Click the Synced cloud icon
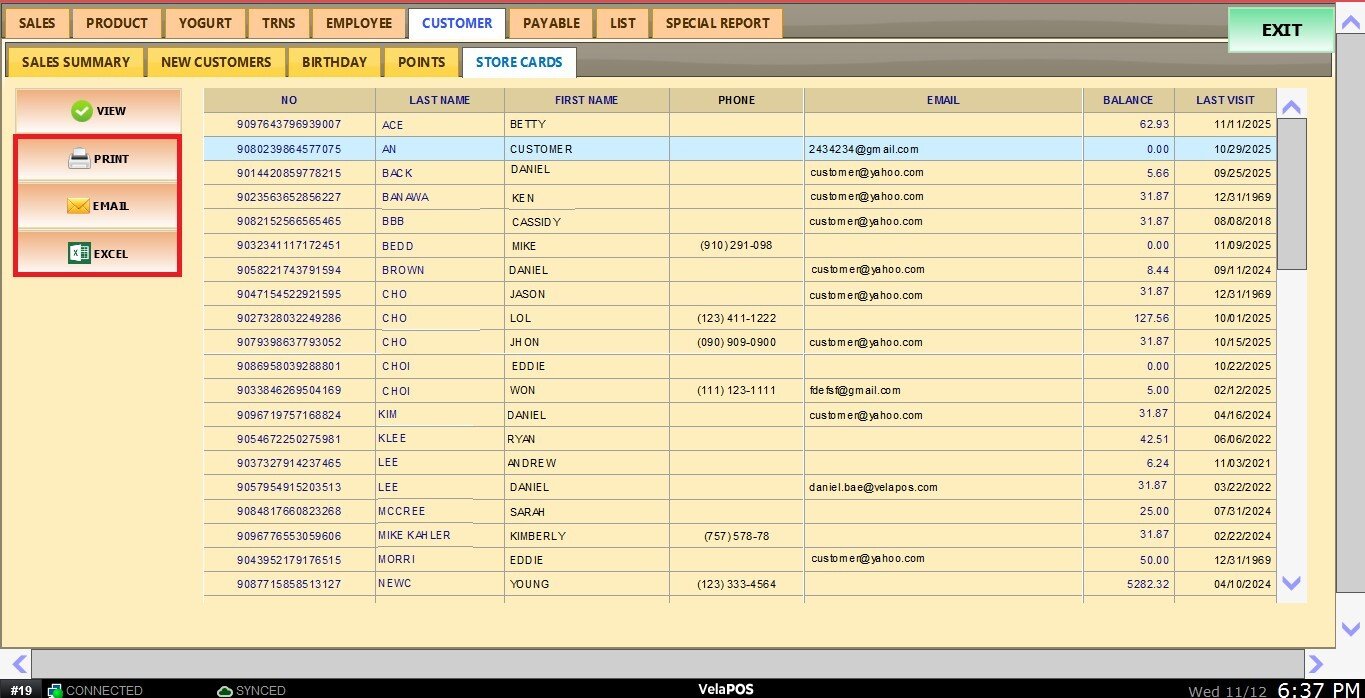Image resolution: width=1365 pixels, height=698 pixels. pyautogui.click(x=225, y=690)
